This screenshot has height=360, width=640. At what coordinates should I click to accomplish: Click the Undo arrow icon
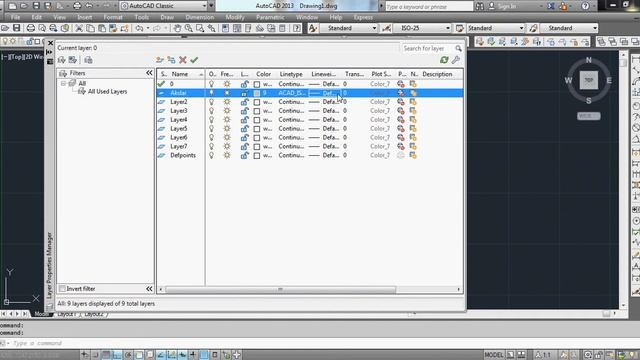pos(139,28)
